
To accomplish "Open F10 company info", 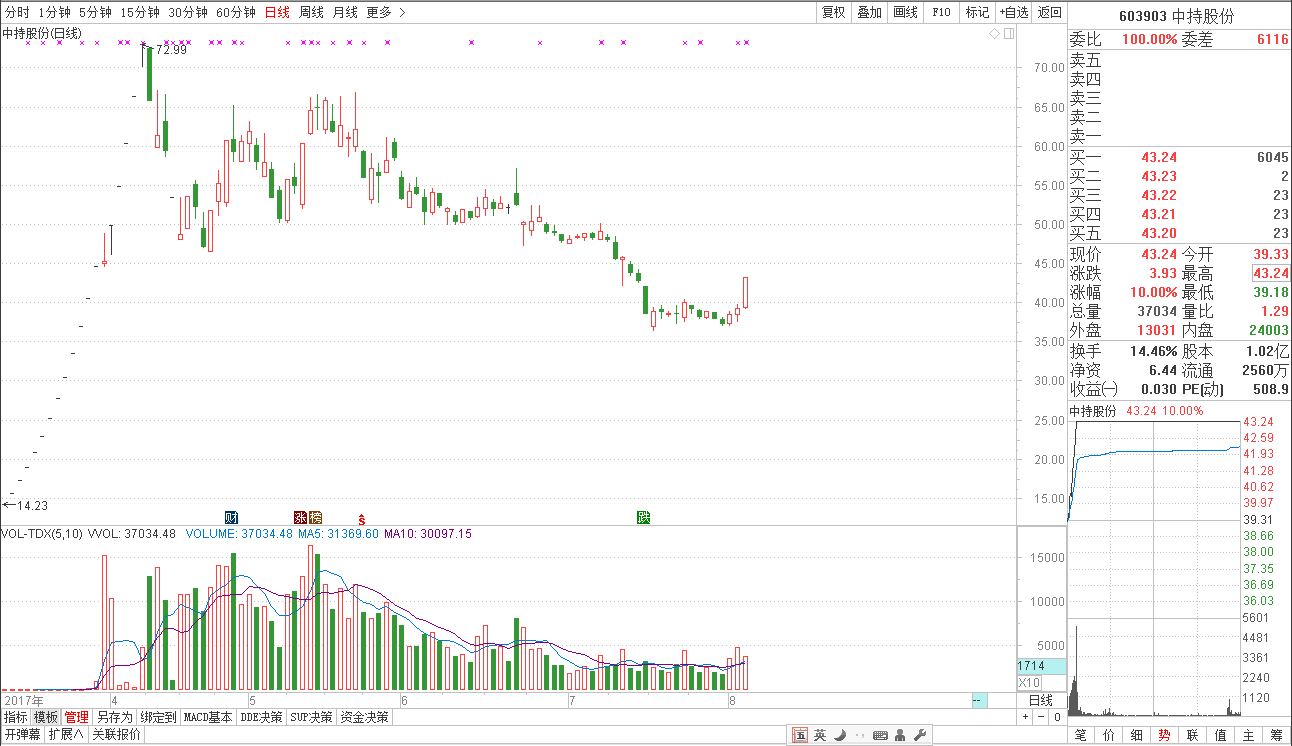I will pos(941,12).
